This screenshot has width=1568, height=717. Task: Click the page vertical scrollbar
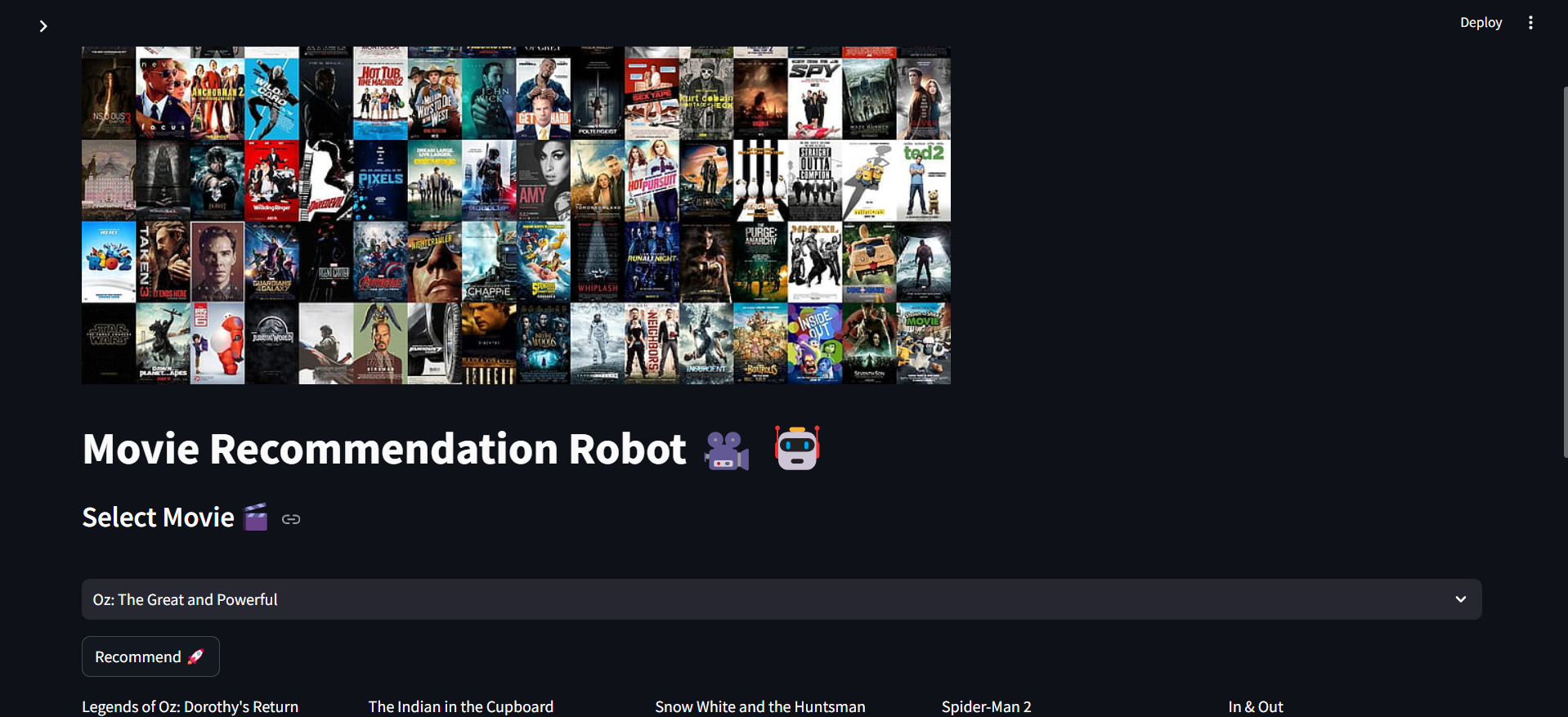point(1565,272)
